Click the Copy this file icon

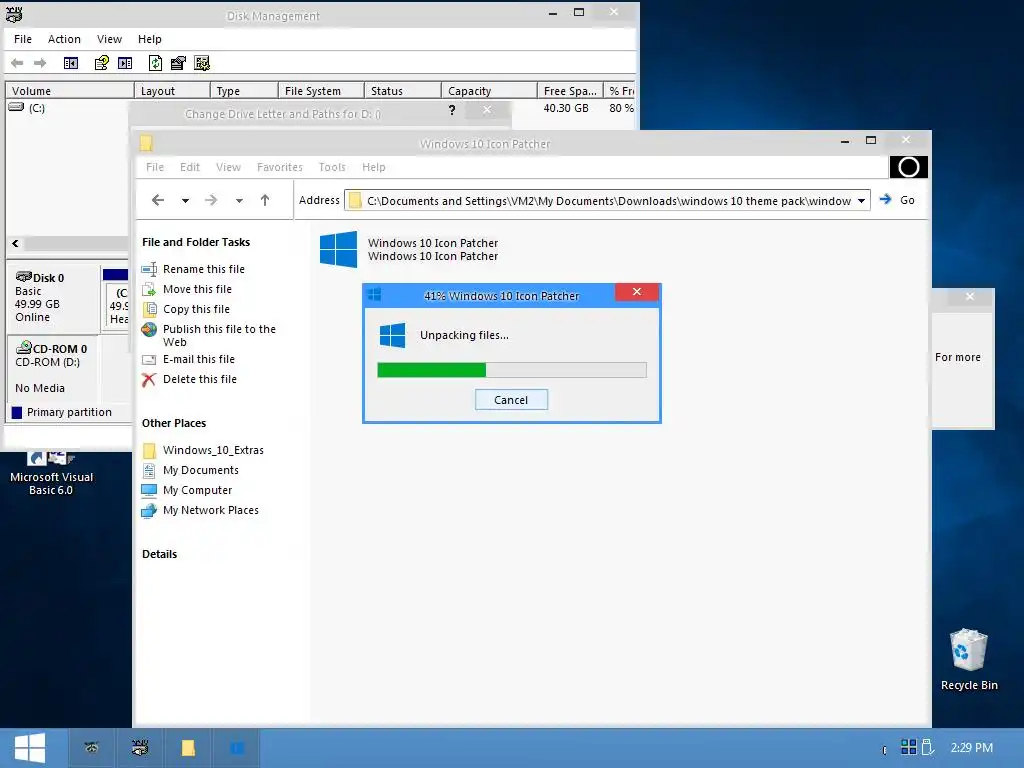[x=150, y=309]
